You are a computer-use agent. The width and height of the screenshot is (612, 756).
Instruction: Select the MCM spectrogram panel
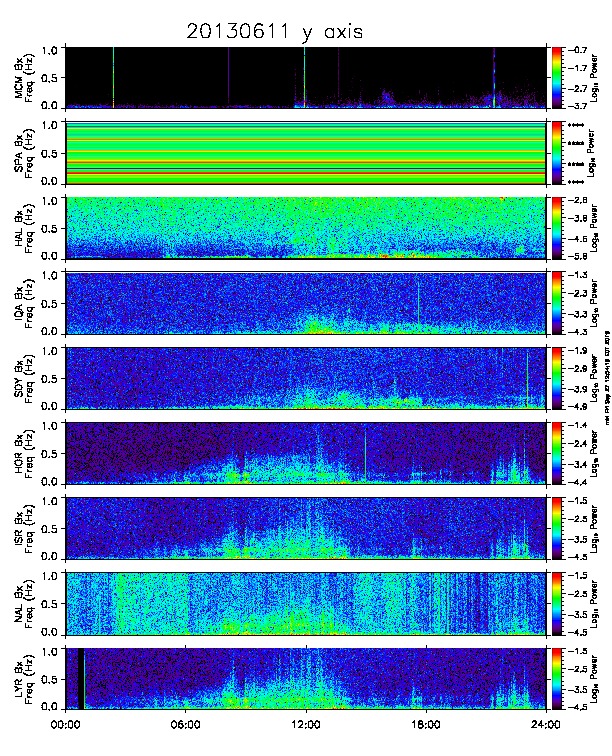[x=306, y=77]
